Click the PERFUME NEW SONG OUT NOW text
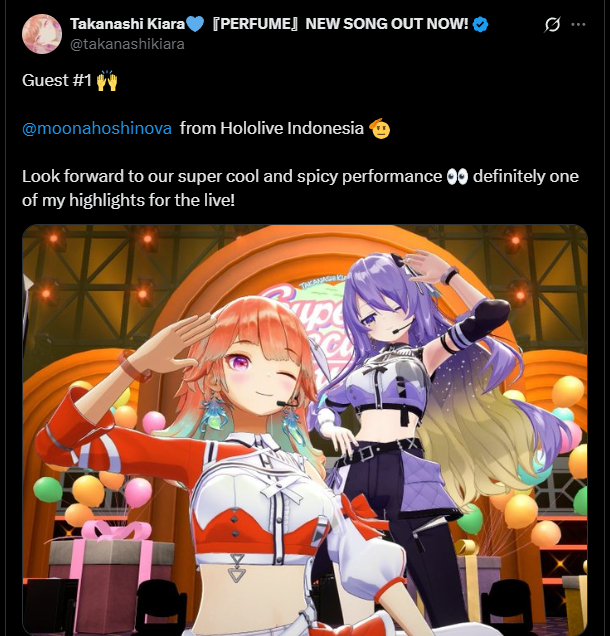 tap(340, 24)
